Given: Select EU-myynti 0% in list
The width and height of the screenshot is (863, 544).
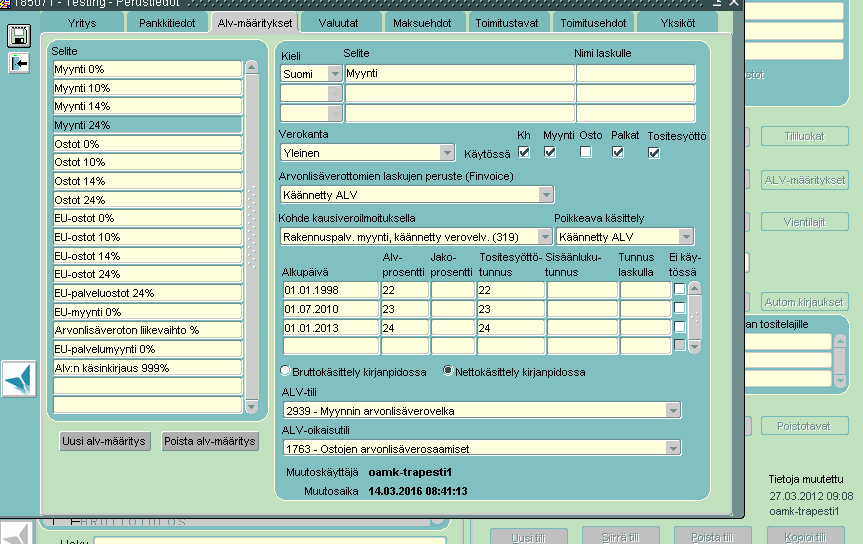Looking at the screenshot, I should tap(148, 312).
